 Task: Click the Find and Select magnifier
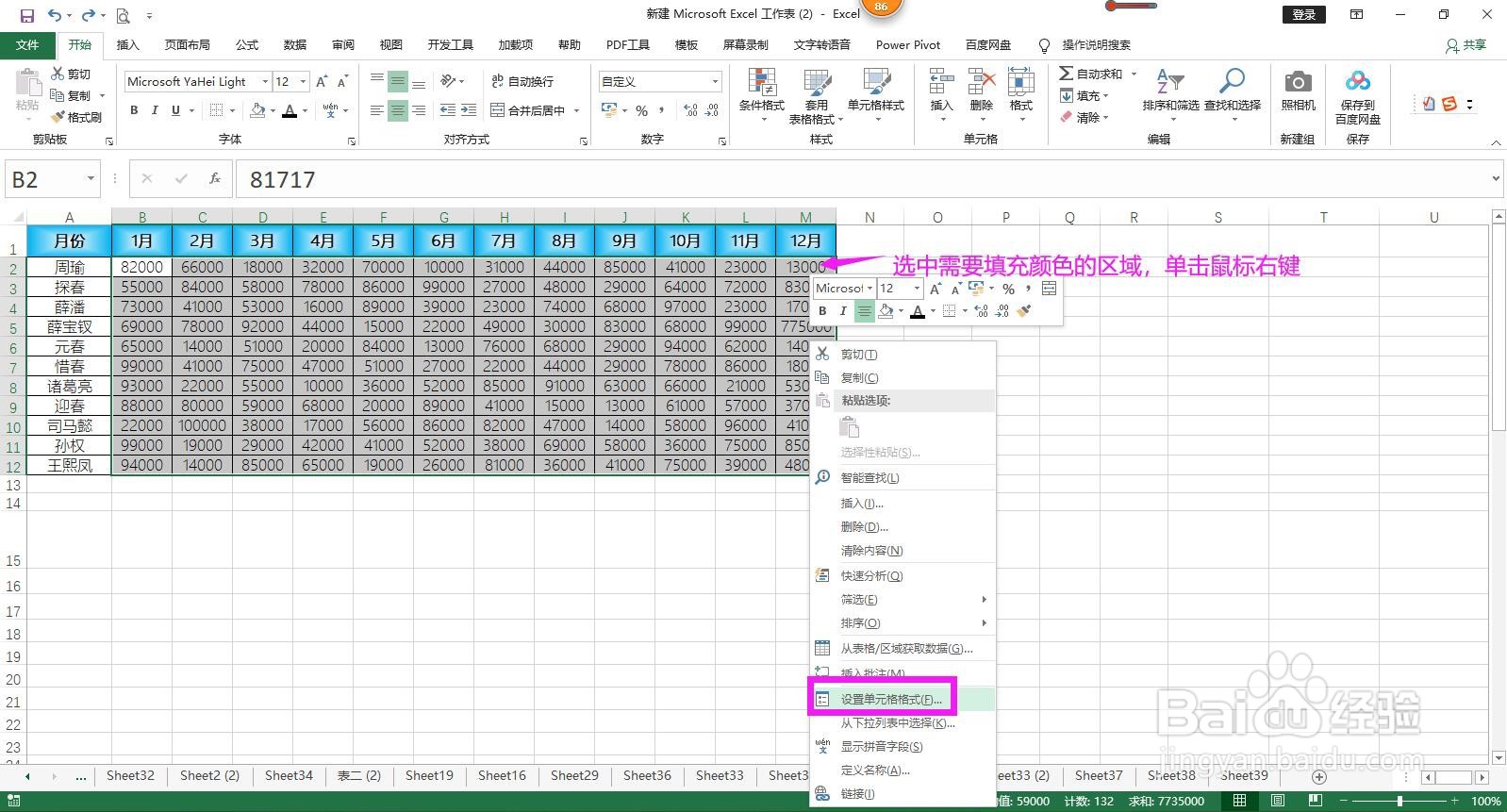pos(1232,82)
